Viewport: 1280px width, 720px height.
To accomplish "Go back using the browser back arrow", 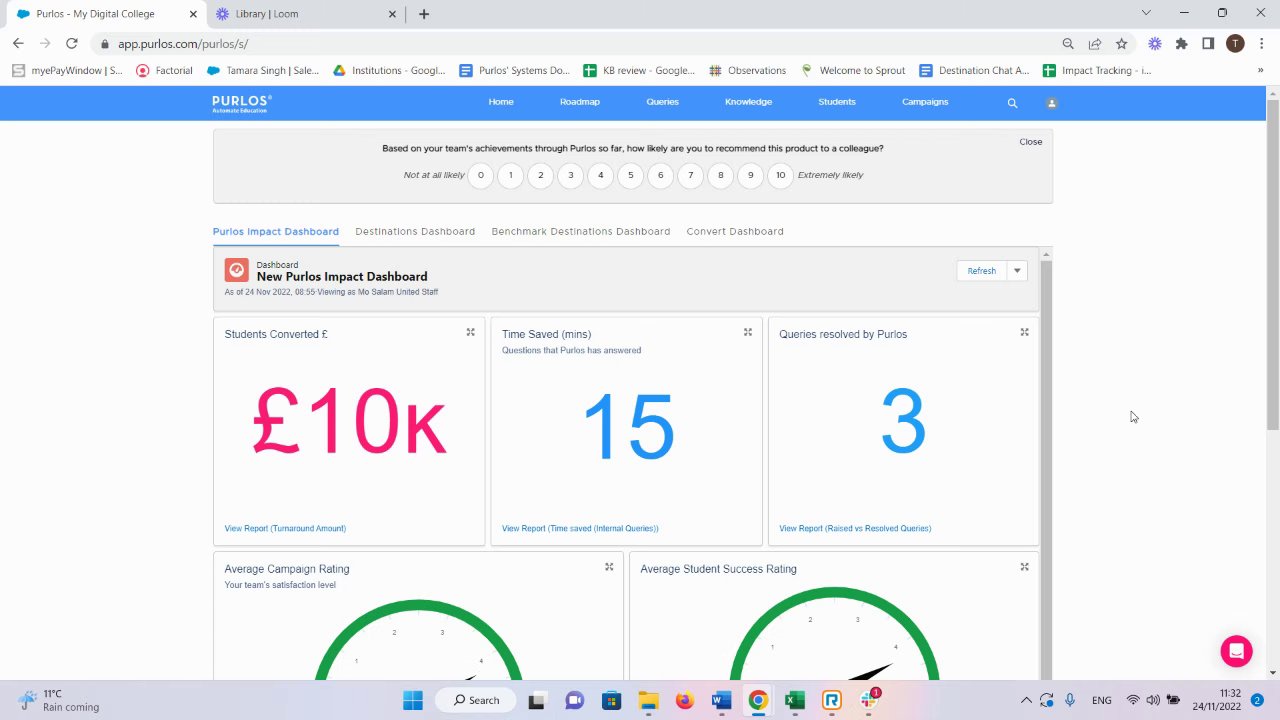I will (18, 44).
